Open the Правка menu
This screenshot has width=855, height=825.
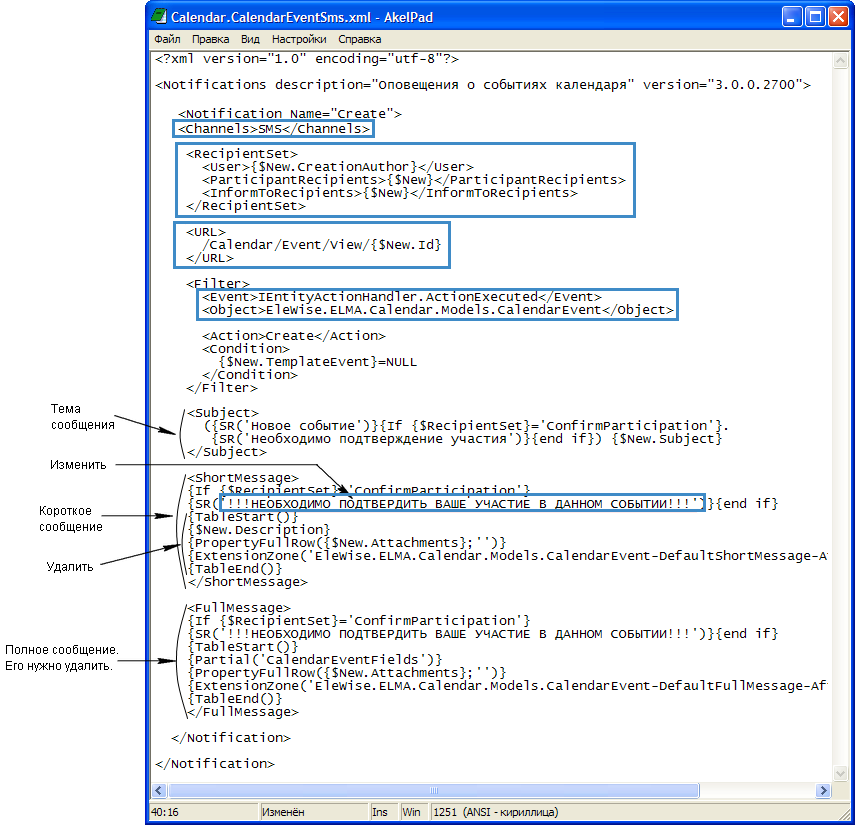click(210, 40)
